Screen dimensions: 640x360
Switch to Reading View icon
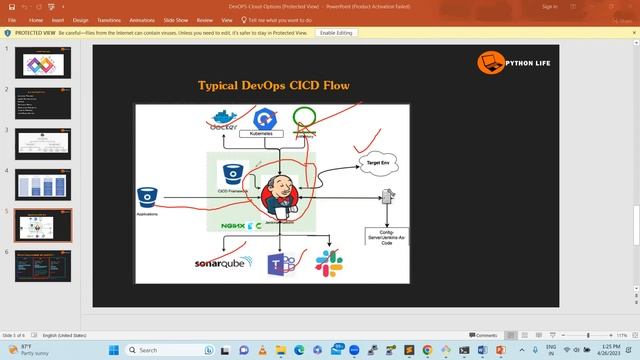pos(539,335)
